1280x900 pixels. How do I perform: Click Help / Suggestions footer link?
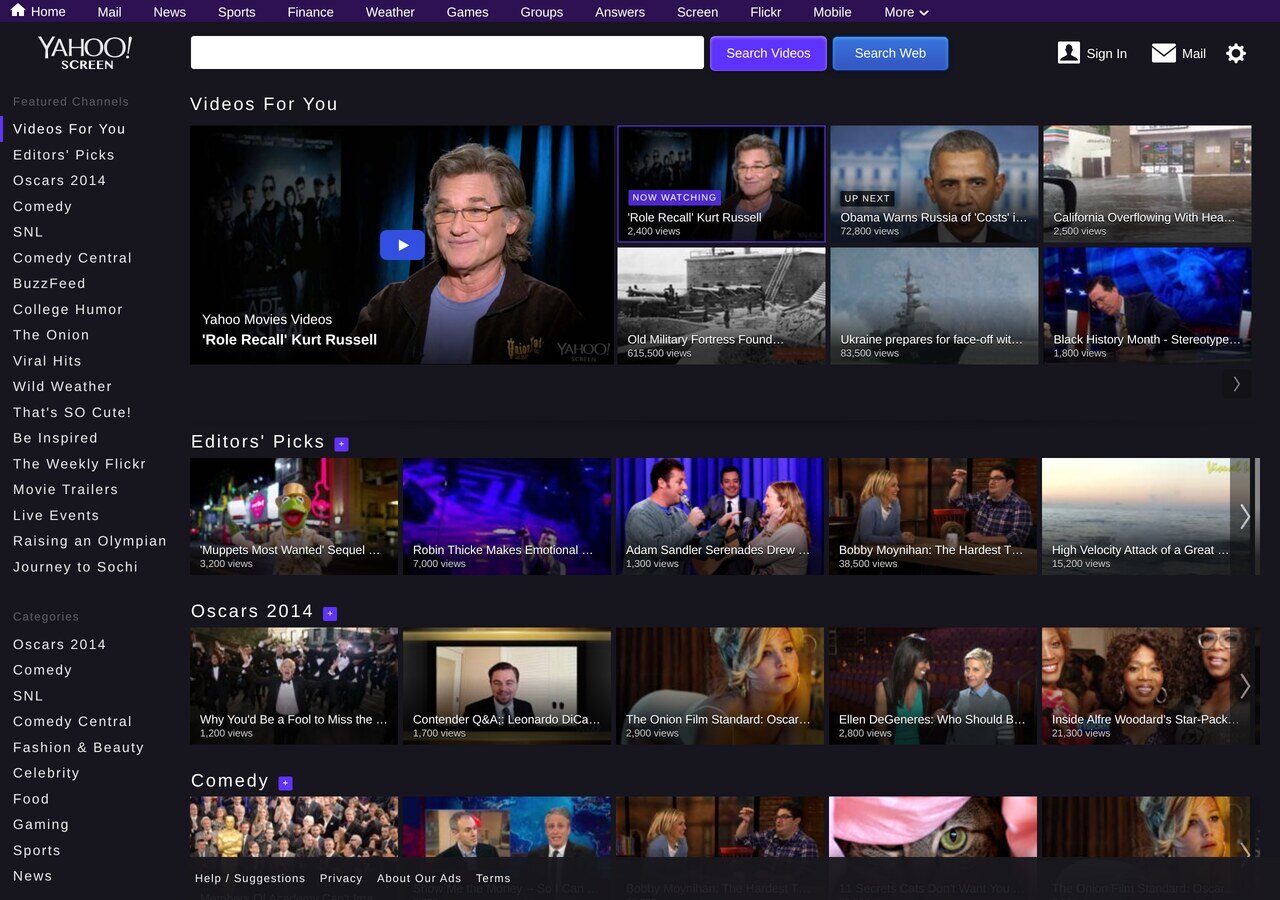click(x=250, y=878)
